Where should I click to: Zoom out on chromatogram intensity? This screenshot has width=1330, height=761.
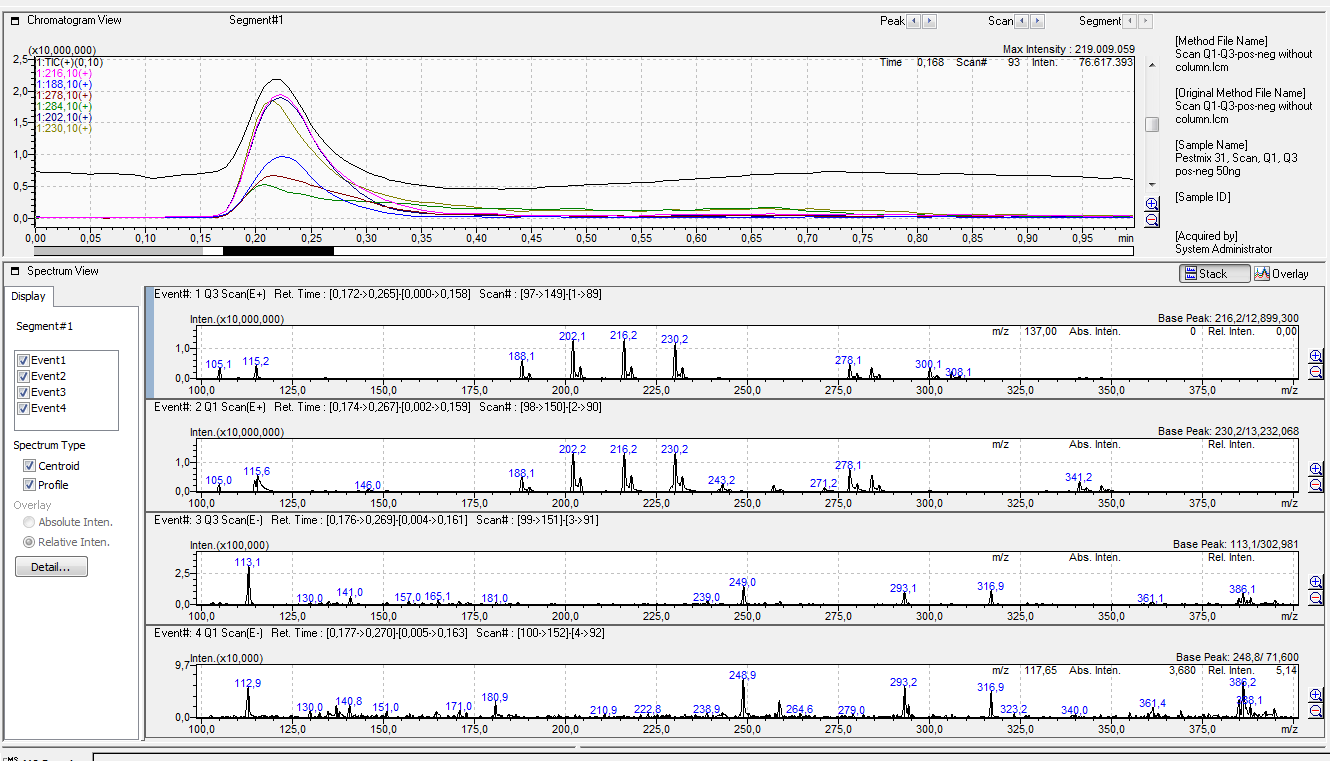1152,220
